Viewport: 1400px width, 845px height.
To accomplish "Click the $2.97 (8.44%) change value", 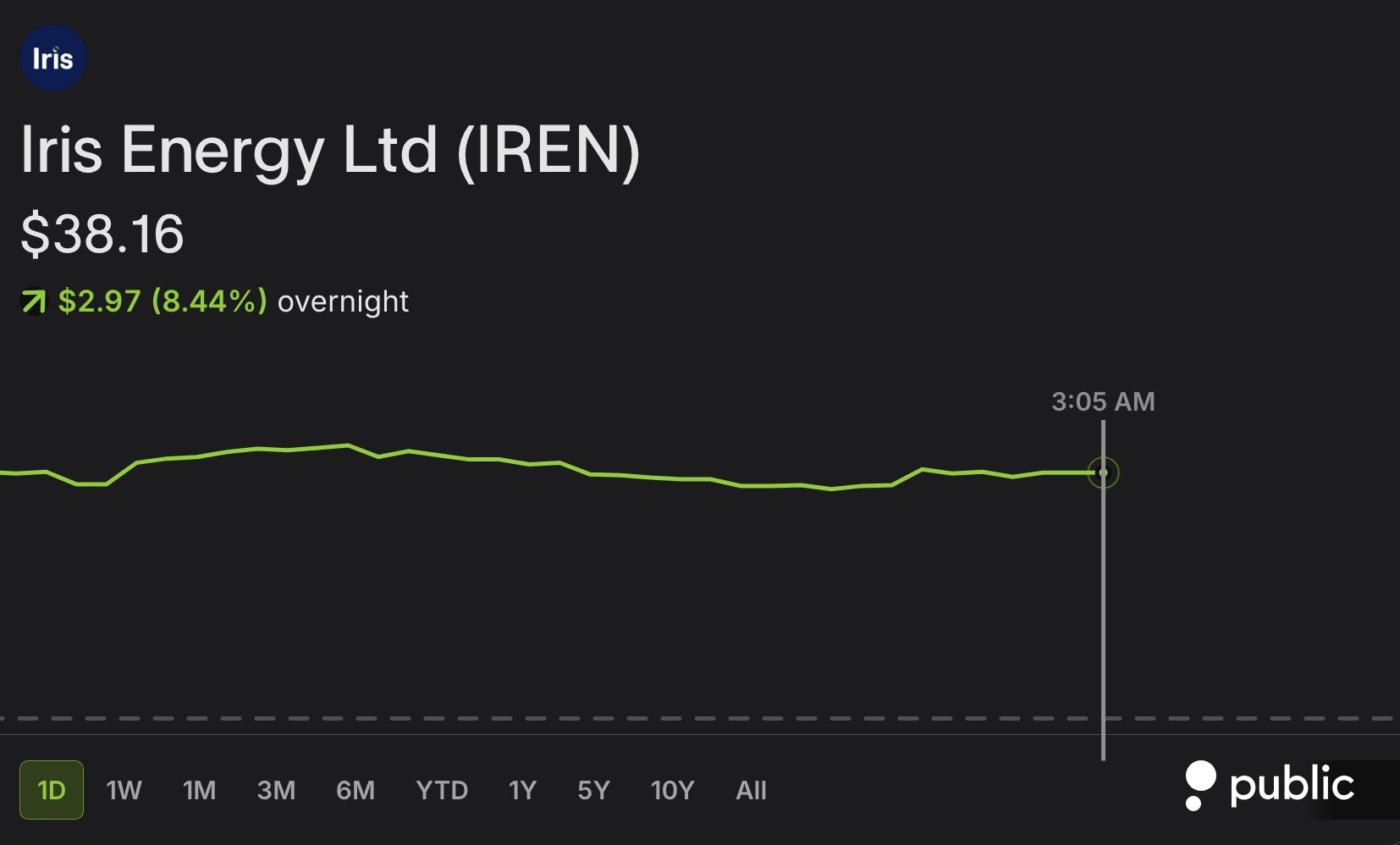I will coord(163,301).
